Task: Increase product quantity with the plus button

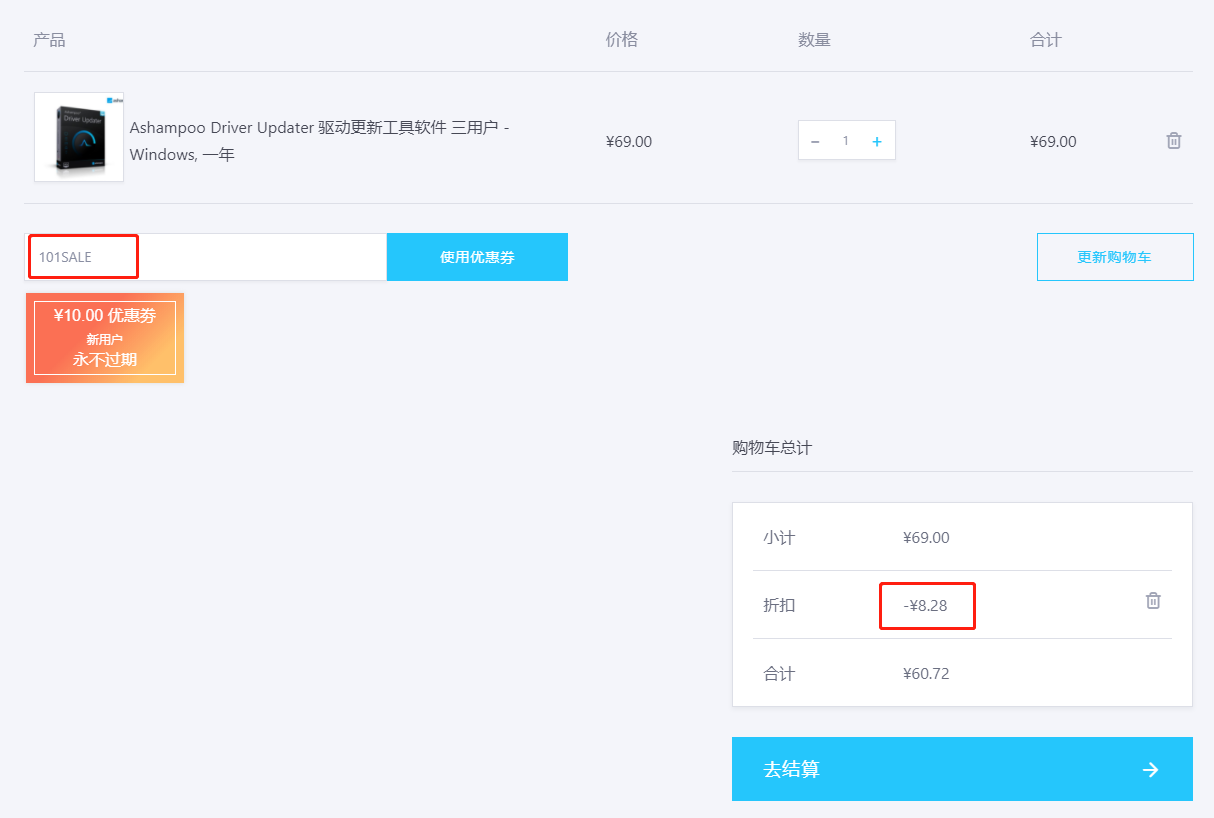Action: pos(877,142)
